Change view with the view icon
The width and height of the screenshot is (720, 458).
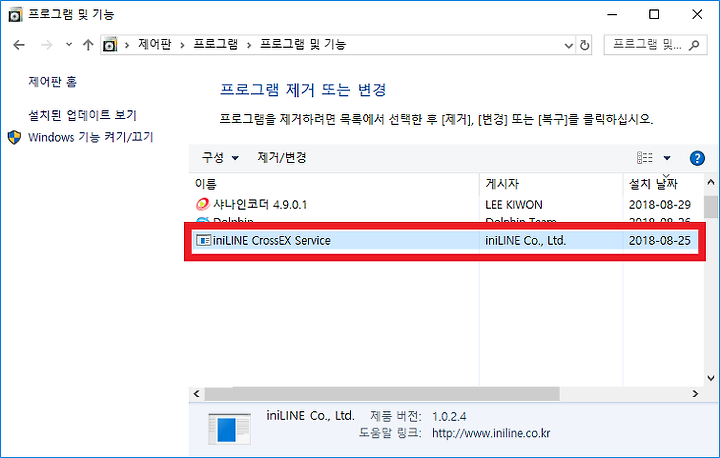(x=645, y=158)
